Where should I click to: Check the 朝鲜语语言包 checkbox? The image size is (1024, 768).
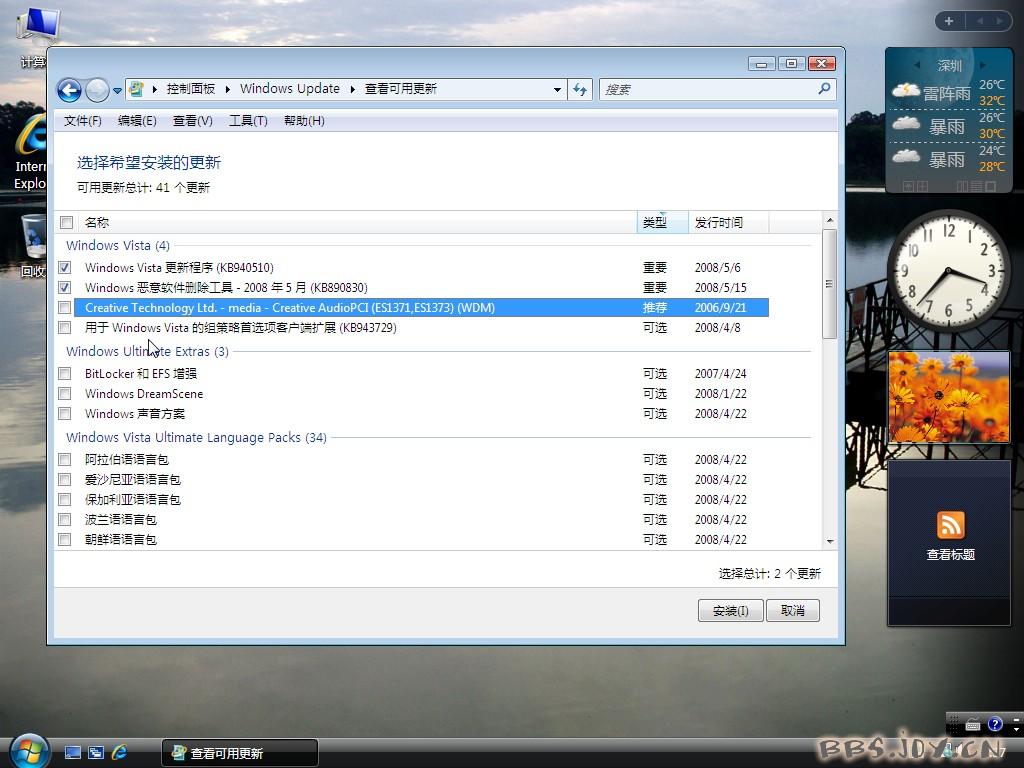(65, 539)
